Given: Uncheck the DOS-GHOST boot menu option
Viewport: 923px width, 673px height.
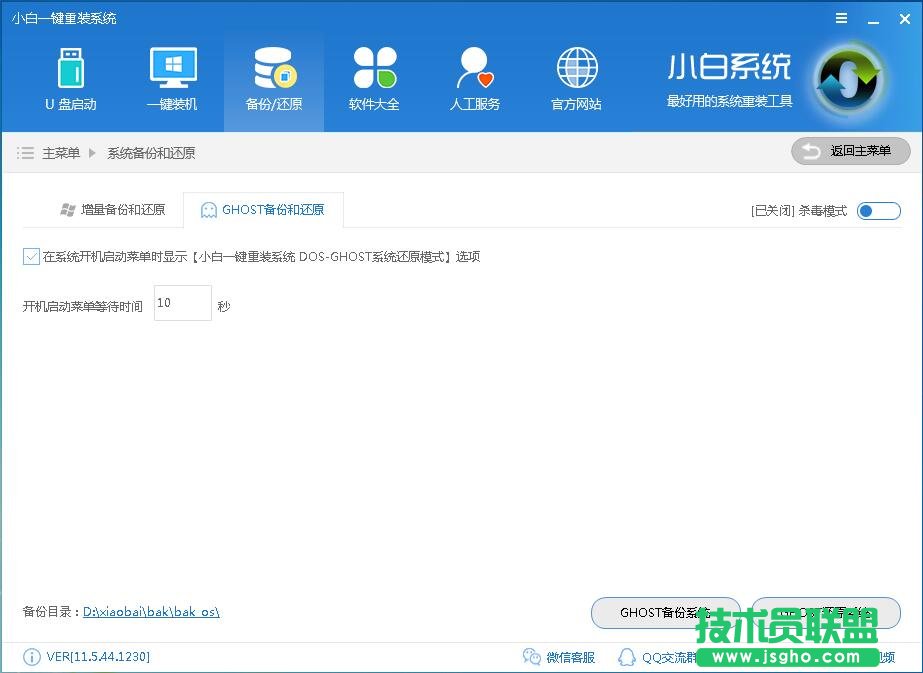Looking at the screenshot, I should 31,257.
